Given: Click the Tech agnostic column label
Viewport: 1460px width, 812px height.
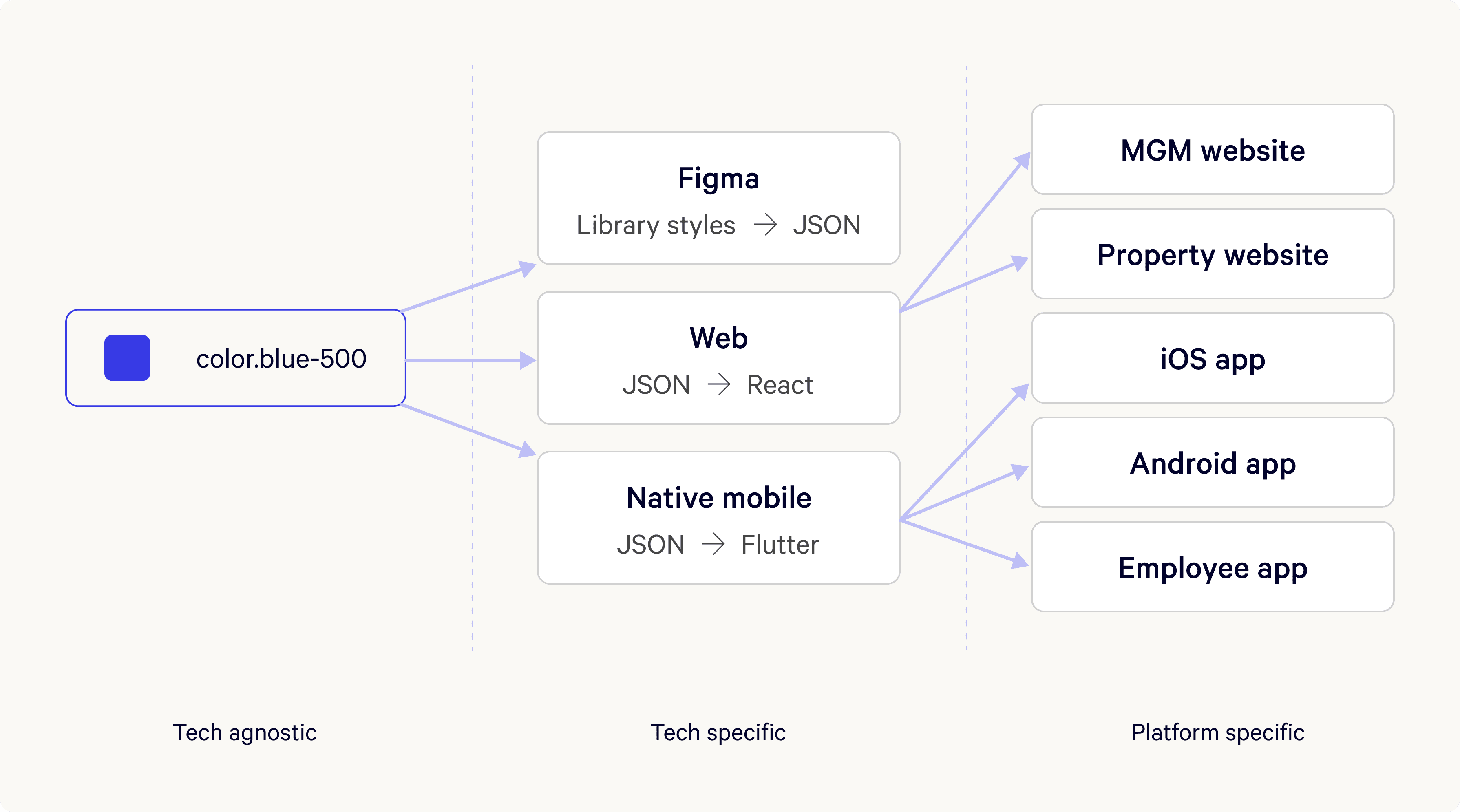Looking at the screenshot, I should click(x=244, y=732).
